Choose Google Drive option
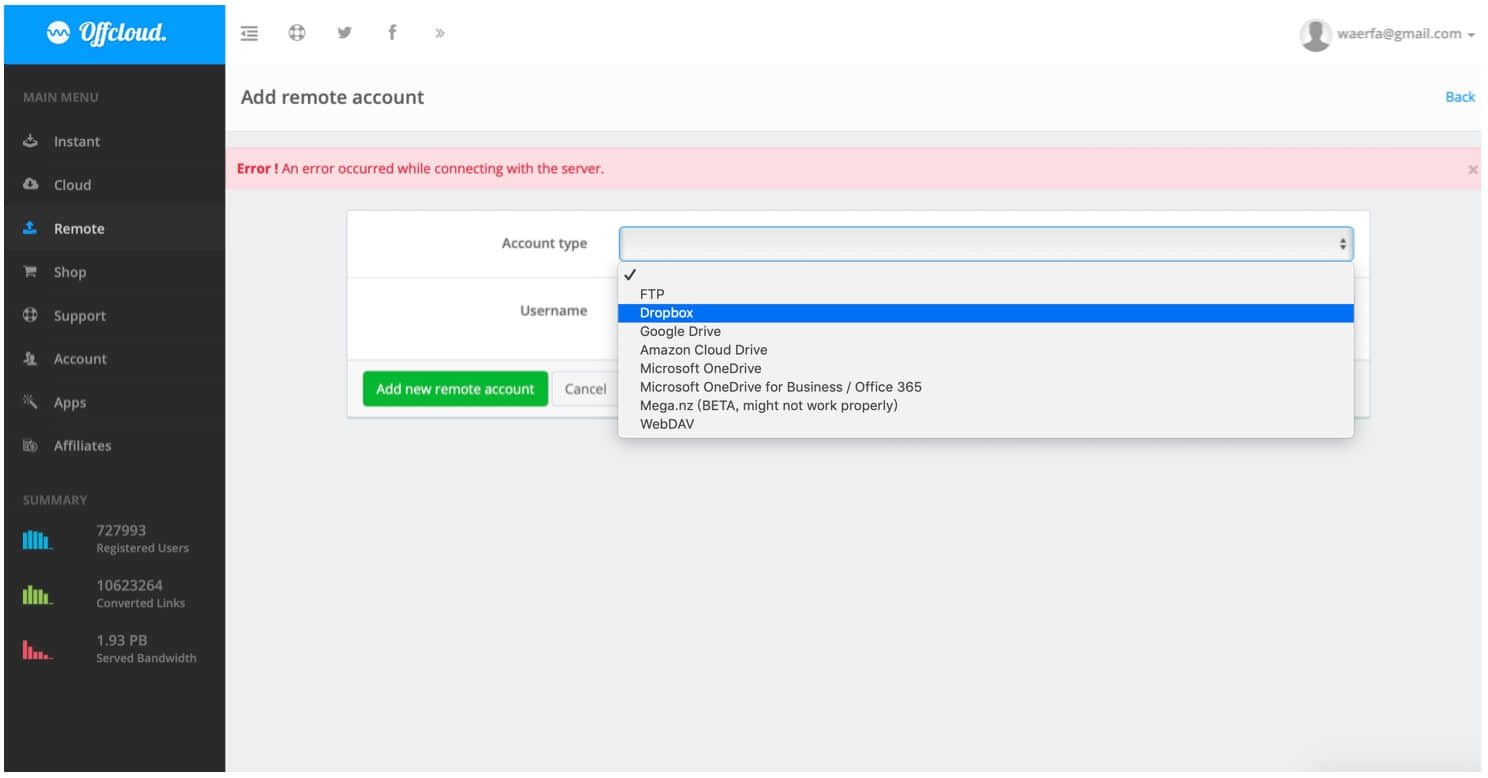The width and height of the screenshot is (1488, 778). point(986,331)
